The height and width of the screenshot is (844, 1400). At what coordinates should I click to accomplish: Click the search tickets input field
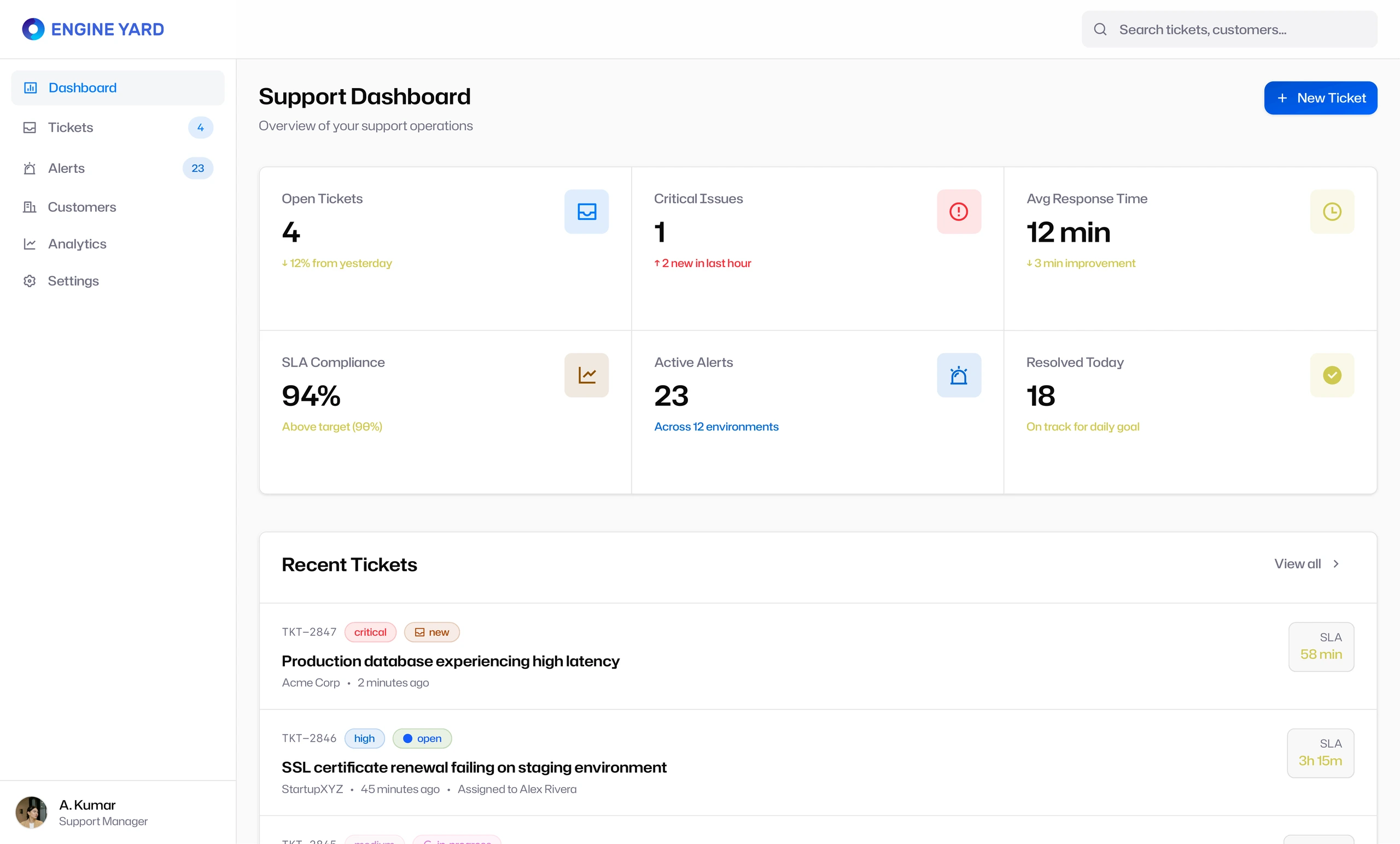[1229, 29]
